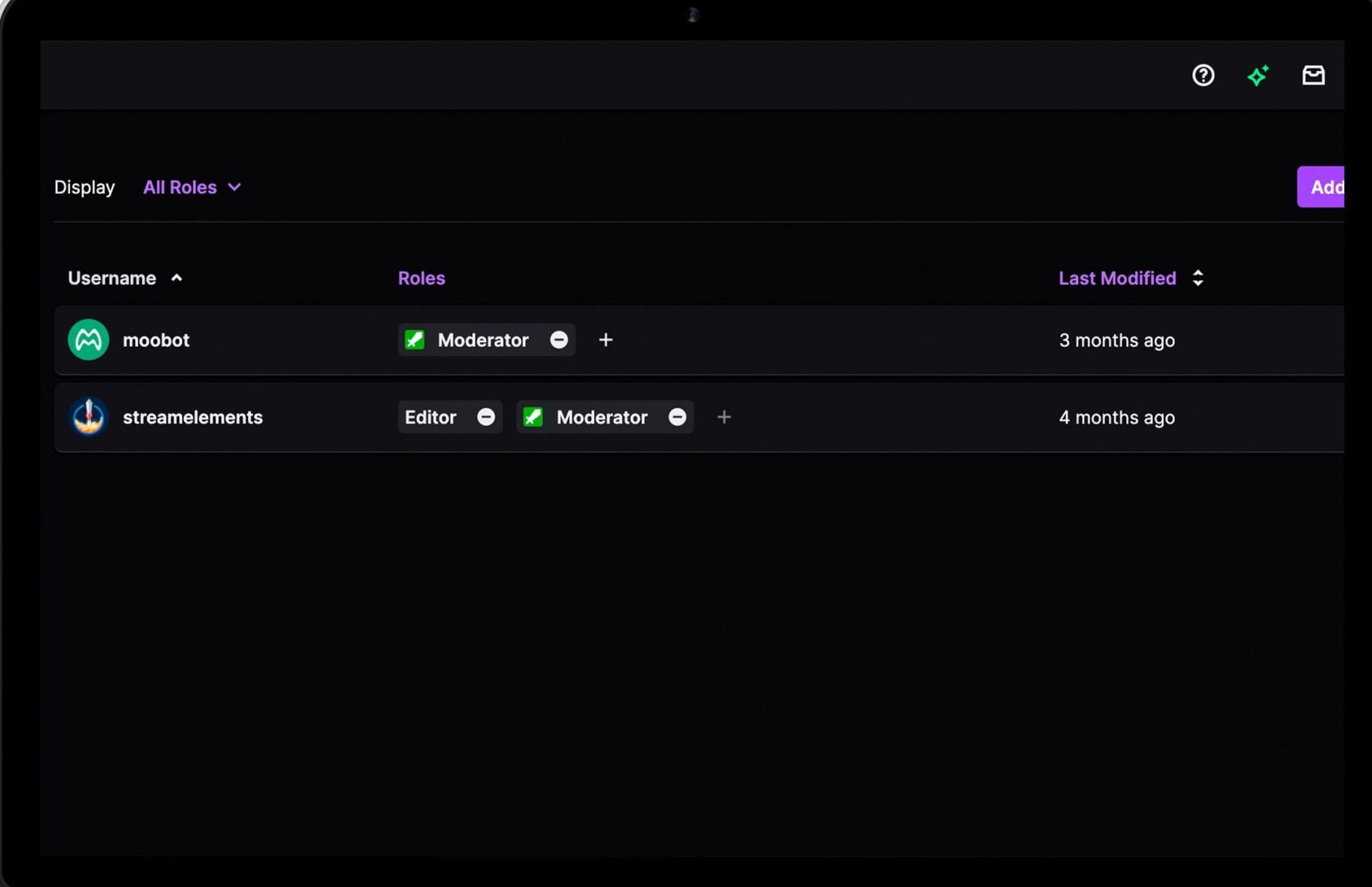
Task: Select the moobot username
Action: pyautogui.click(x=156, y=340)
